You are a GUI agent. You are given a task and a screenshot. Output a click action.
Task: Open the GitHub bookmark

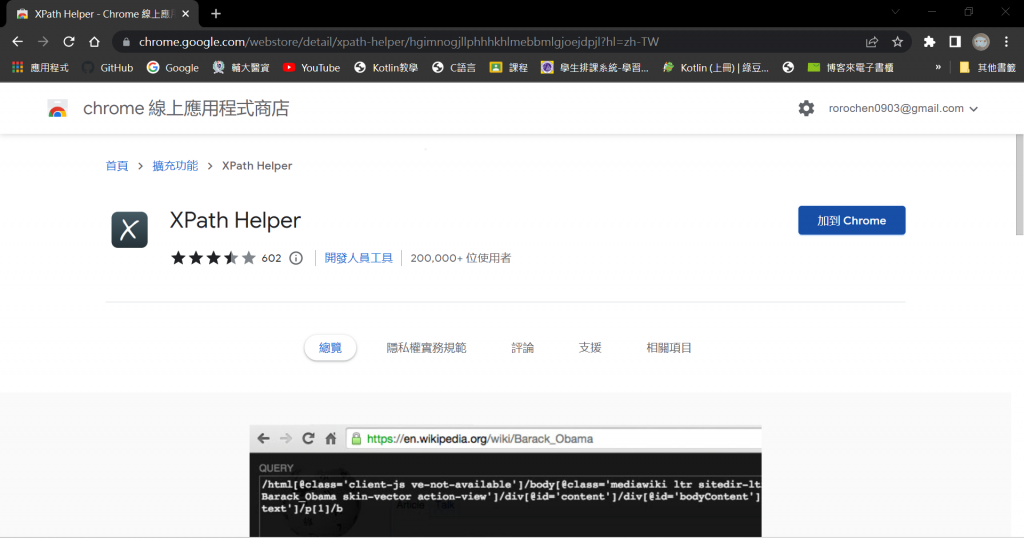click(x=108, y=67)
